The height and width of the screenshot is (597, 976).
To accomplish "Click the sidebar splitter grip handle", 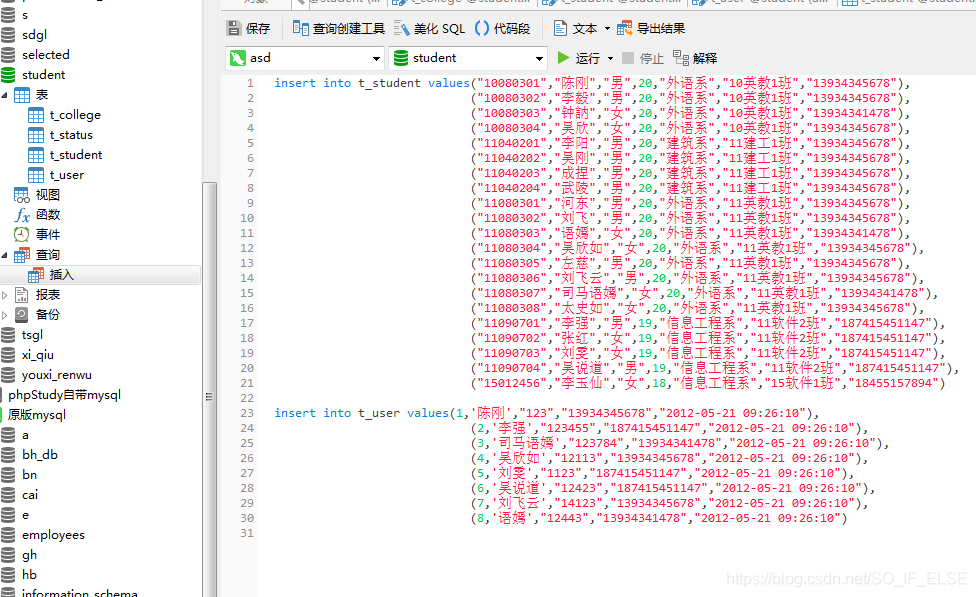I will (209, 397).
